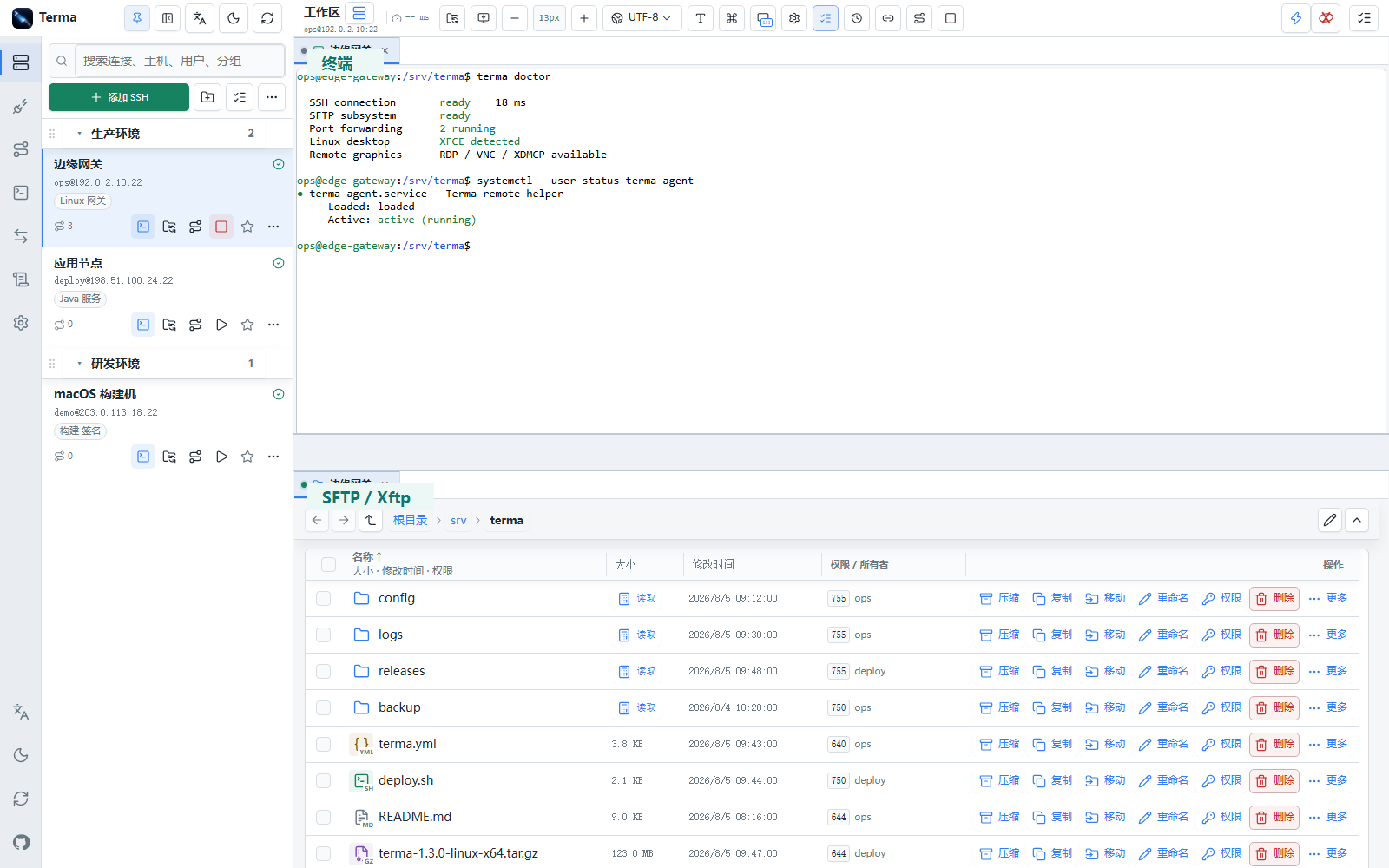Collapse the 生产环境 group
Image resolution: width=1389 pixels, height=868 pixels.
click(80, 134)
